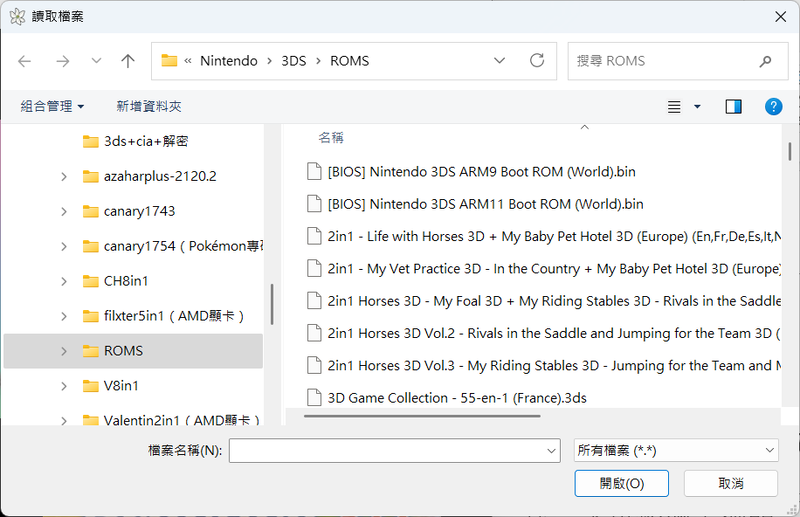Click the flower app icon in title bar
Screen dimensions: 800x517
17,17
